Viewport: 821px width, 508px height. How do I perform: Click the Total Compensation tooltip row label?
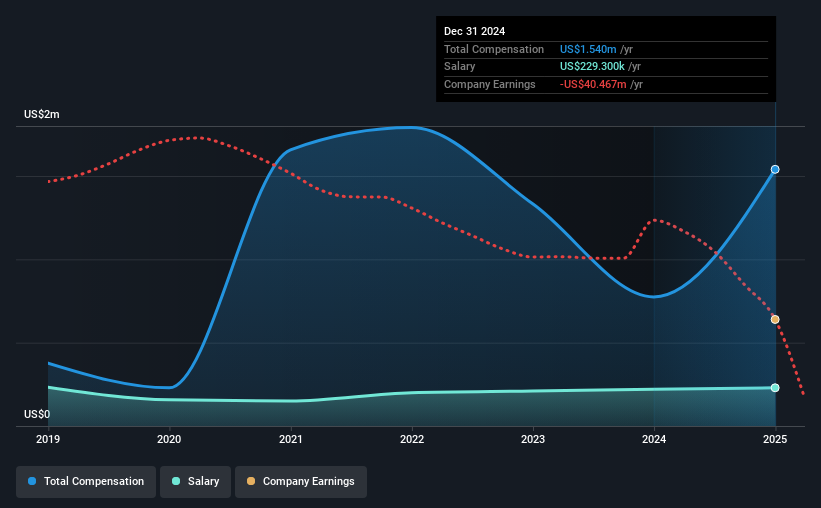point(494,49)
